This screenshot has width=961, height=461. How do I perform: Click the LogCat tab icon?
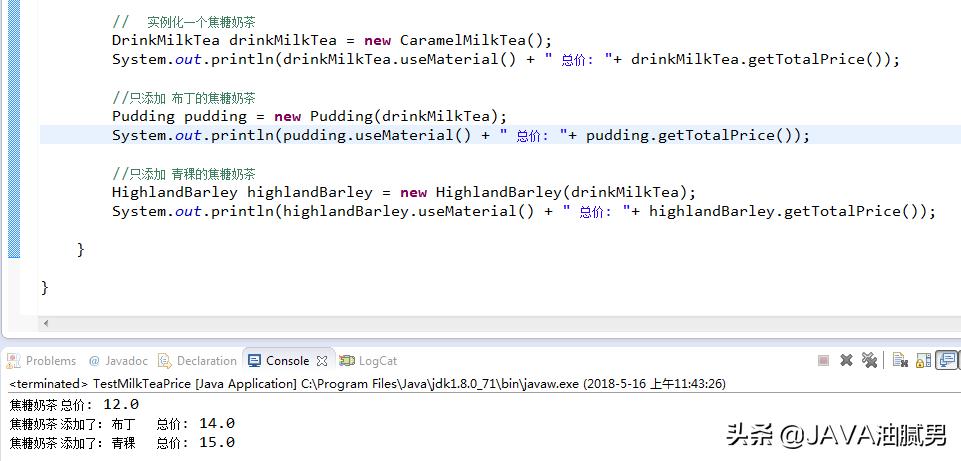click(x=347, y=360)
